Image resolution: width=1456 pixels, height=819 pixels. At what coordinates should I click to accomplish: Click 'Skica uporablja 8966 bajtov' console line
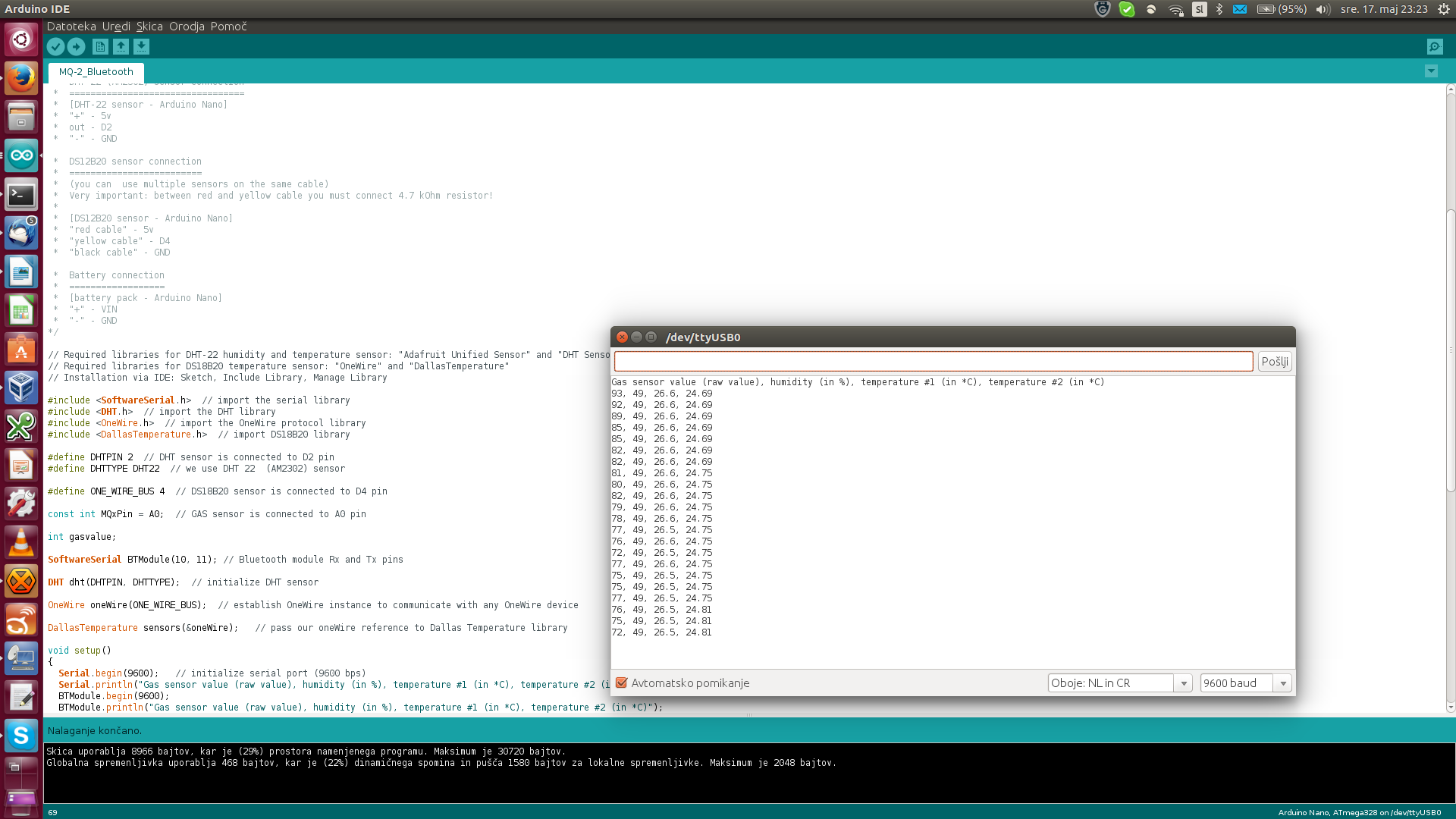coord(306,752)
